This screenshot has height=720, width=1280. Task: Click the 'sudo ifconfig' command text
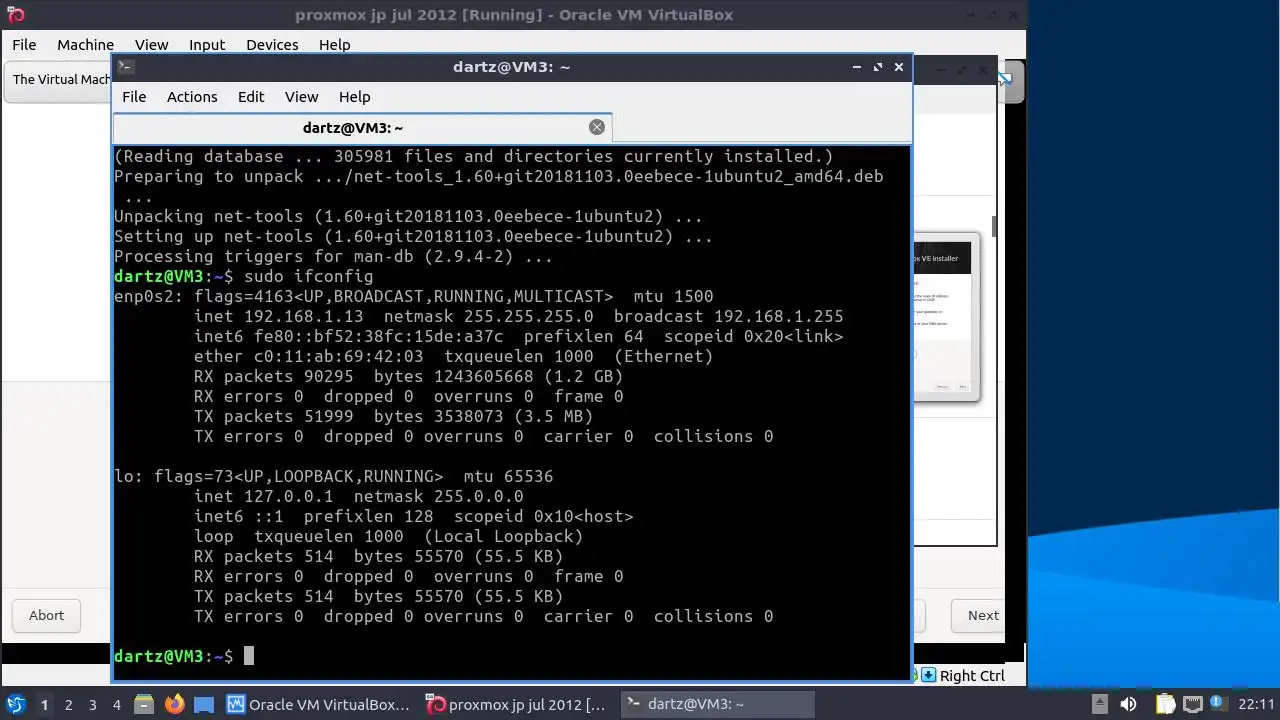point(308,276)
